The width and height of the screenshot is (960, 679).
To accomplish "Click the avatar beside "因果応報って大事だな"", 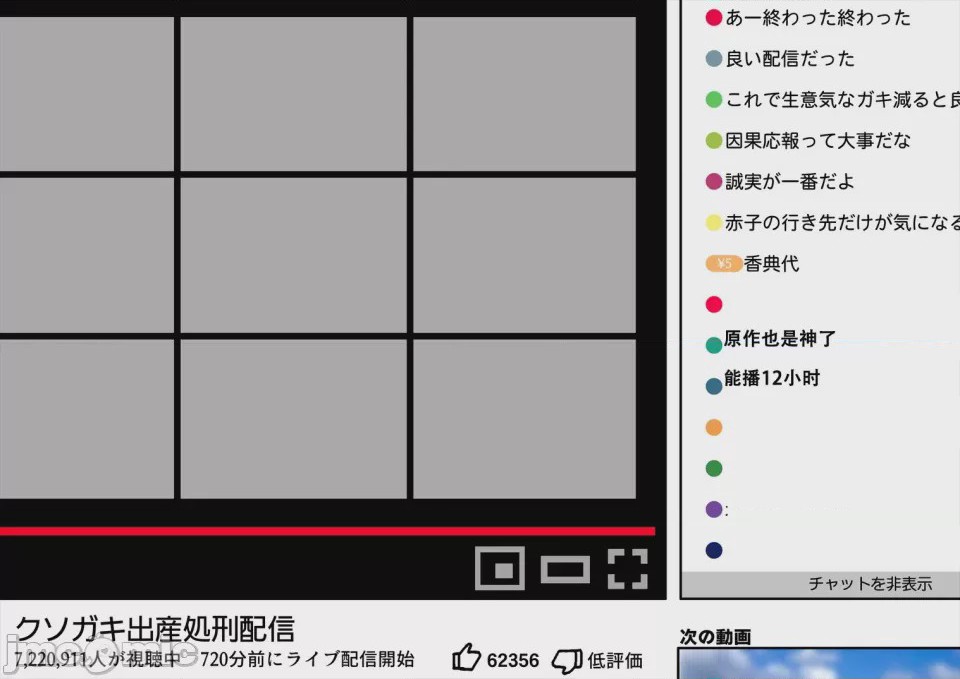I will [x=714, y=140].
